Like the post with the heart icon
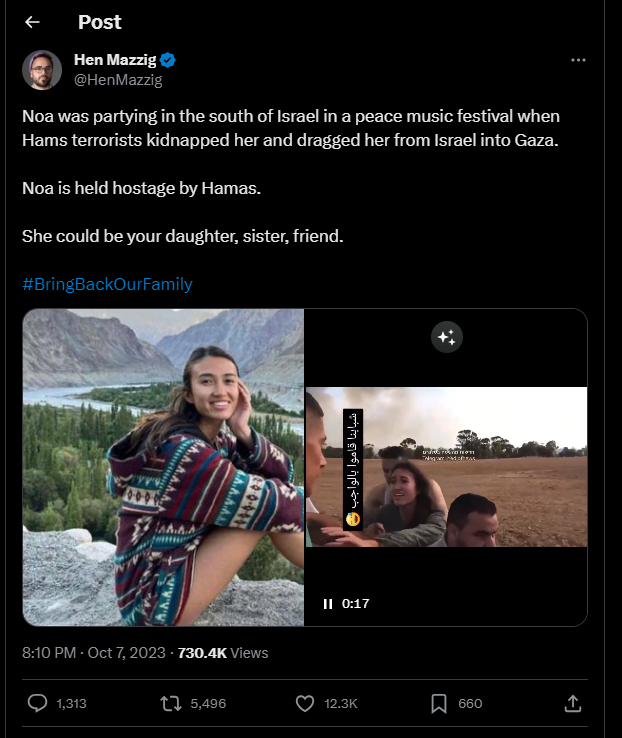The width and height of the screenshot is (622, 738). point(306,704)
